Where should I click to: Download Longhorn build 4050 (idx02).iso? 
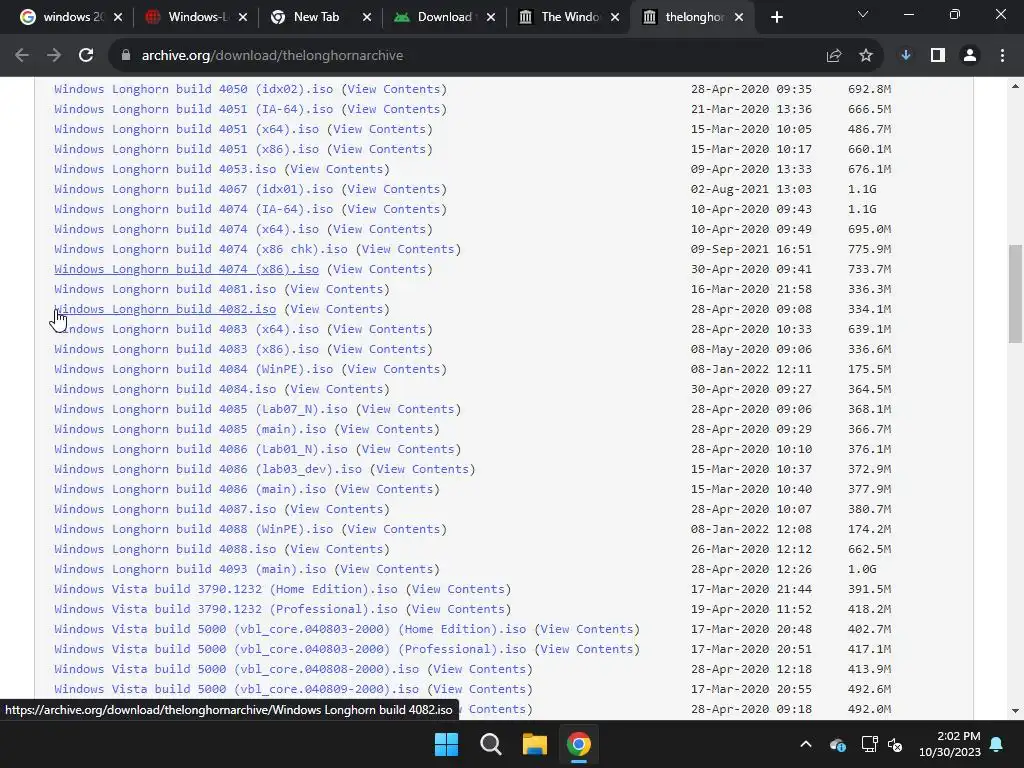(194, 89)
